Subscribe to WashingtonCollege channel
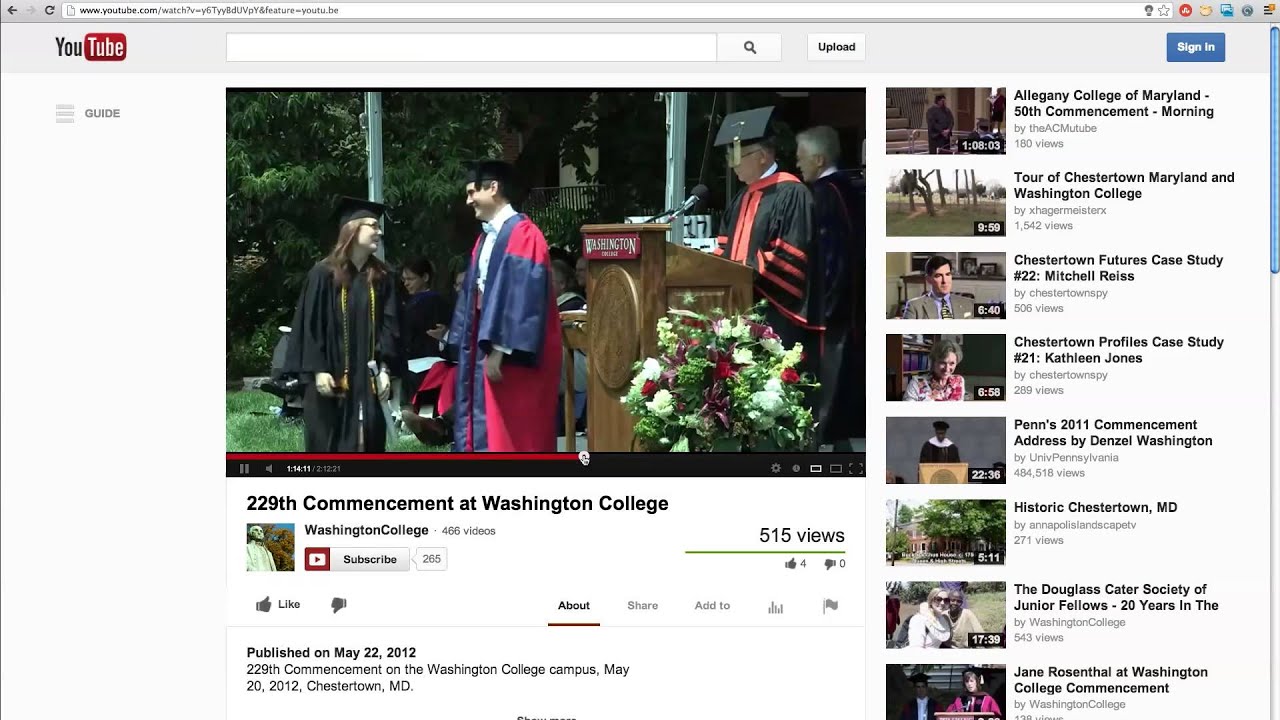 pyautogui.click(x=357, y=559)
